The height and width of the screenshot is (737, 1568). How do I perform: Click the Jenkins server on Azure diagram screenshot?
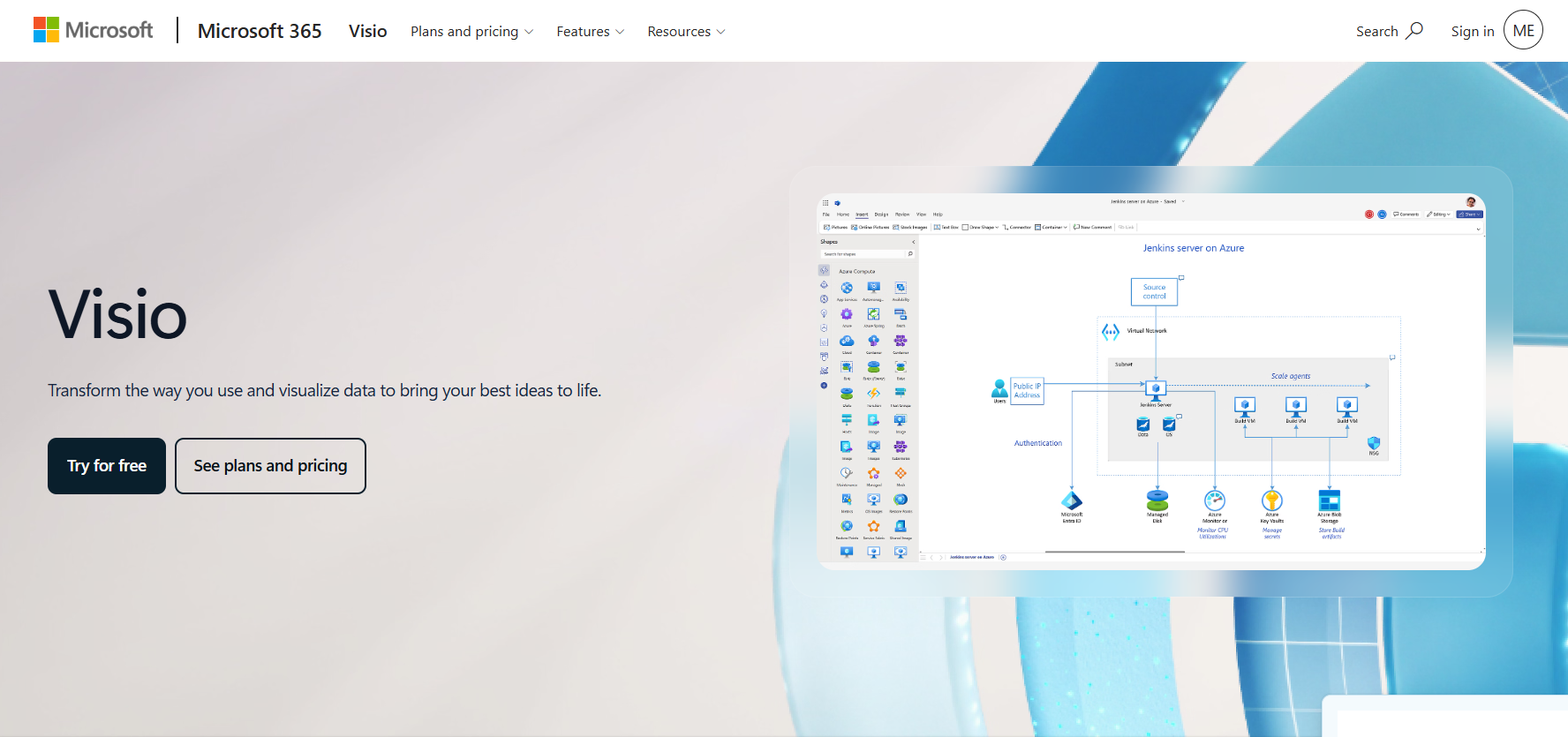[1151, 381]
